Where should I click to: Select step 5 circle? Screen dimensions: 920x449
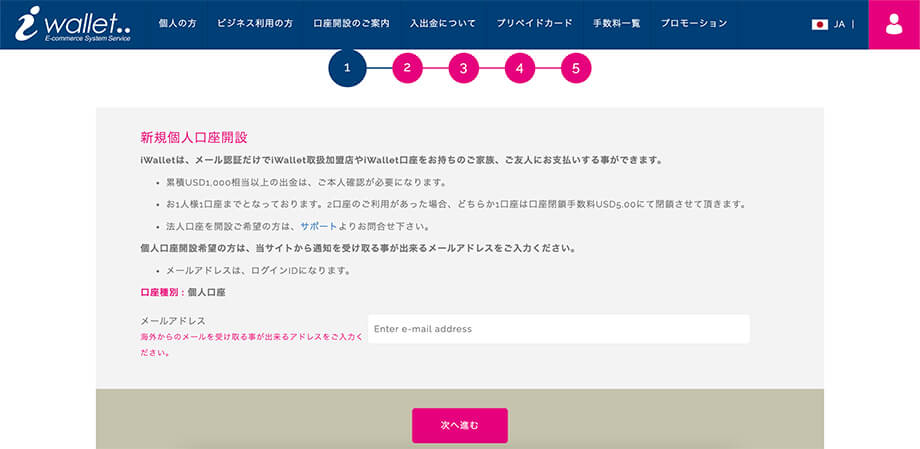[576, 68]
